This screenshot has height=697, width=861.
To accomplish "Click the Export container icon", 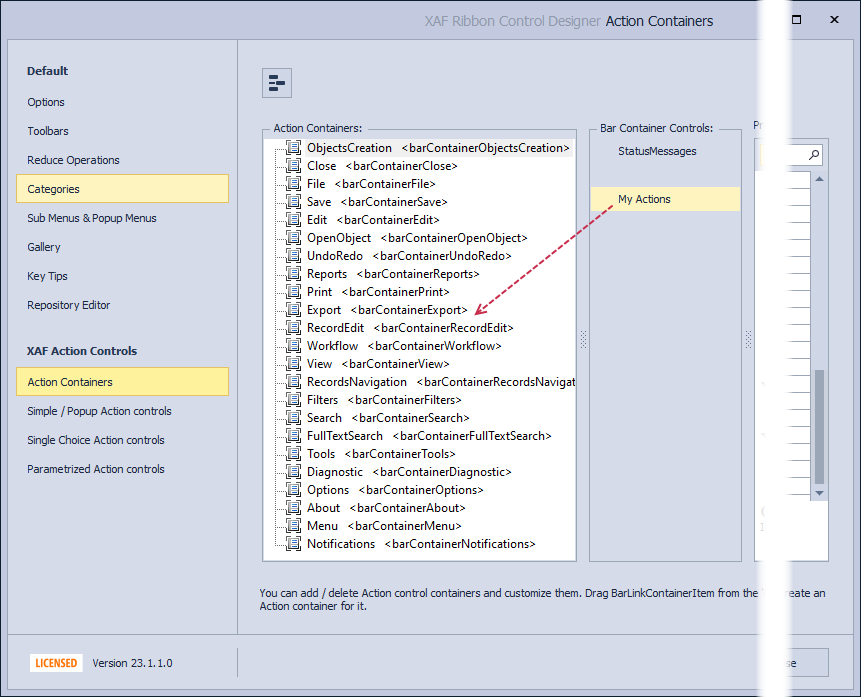I will click(294, 310).
